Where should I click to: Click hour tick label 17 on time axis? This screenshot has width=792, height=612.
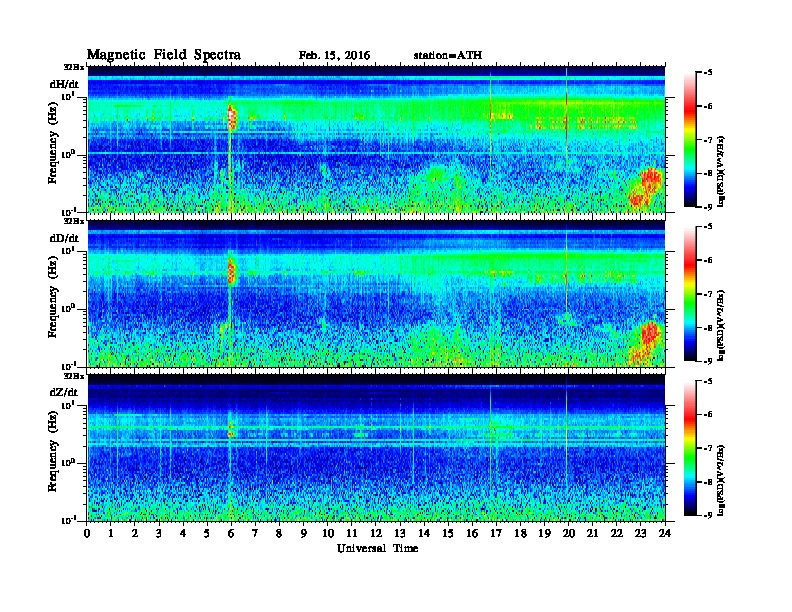tap(497, 533)
